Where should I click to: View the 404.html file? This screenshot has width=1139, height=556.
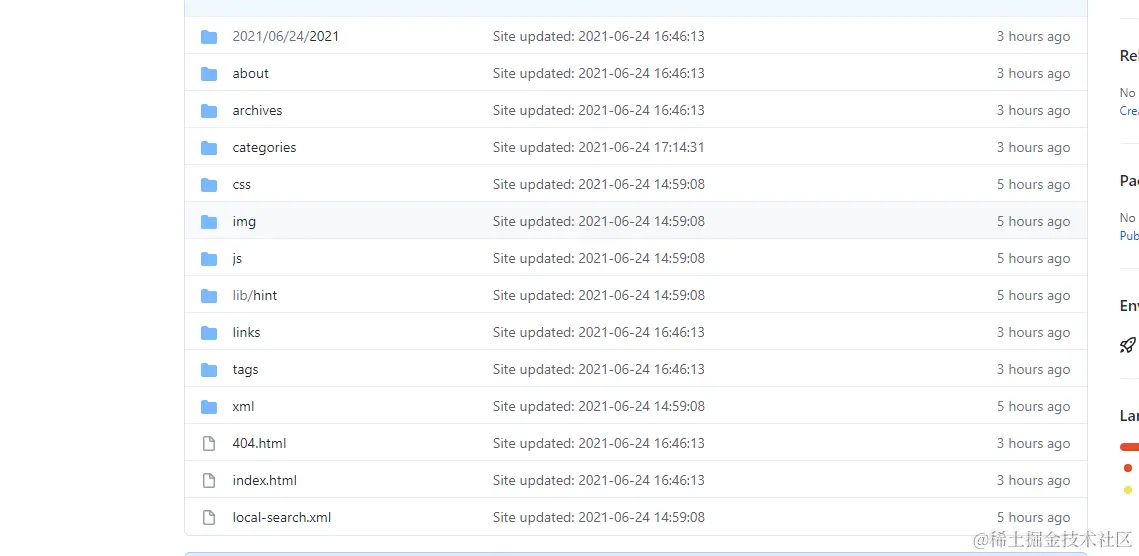259,443
